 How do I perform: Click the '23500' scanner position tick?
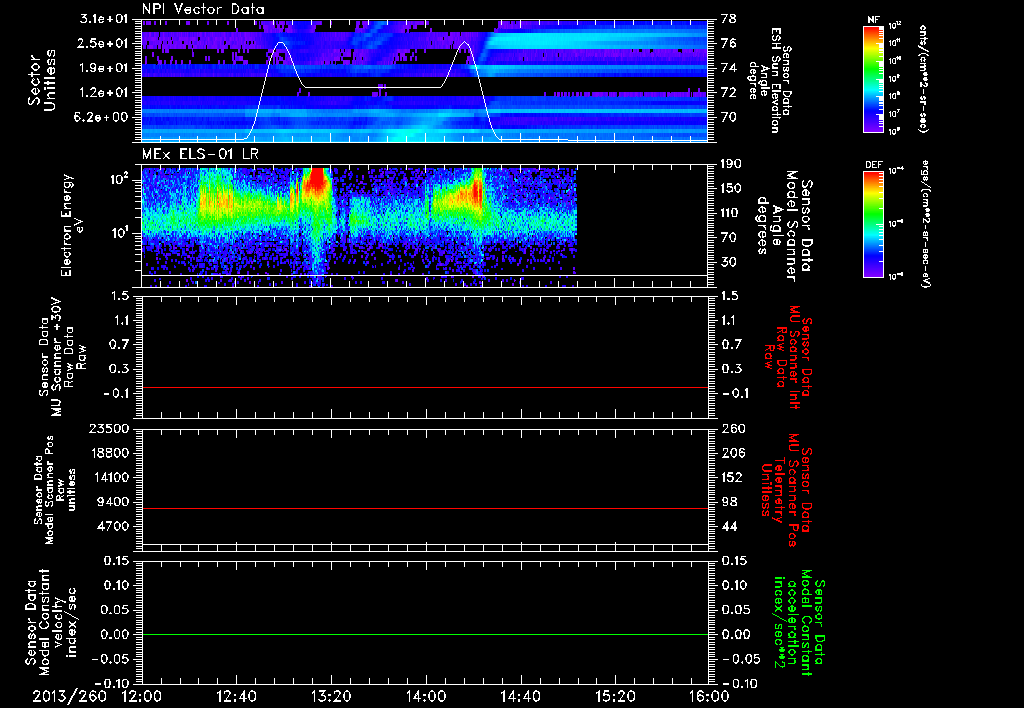pos(111,428)
